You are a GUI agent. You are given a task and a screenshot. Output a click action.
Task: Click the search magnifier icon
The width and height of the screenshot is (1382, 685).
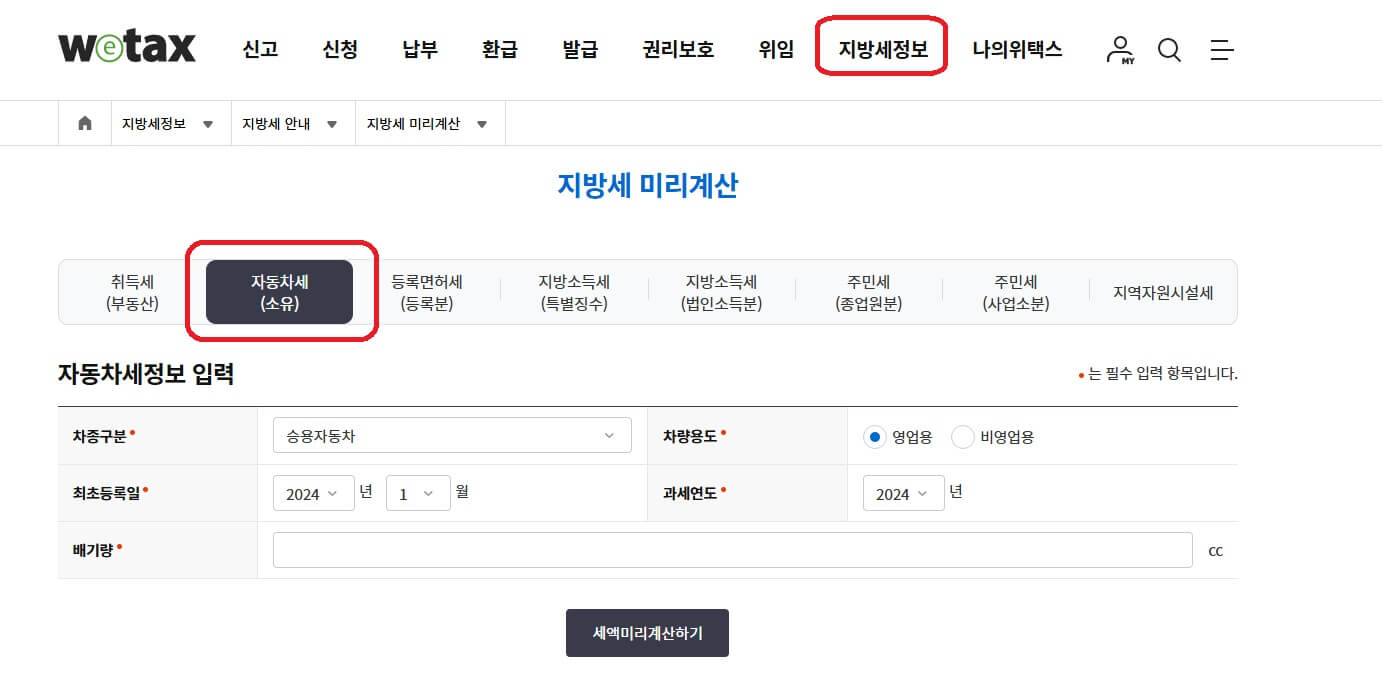pyautogui.click(x=1169, y=48)
